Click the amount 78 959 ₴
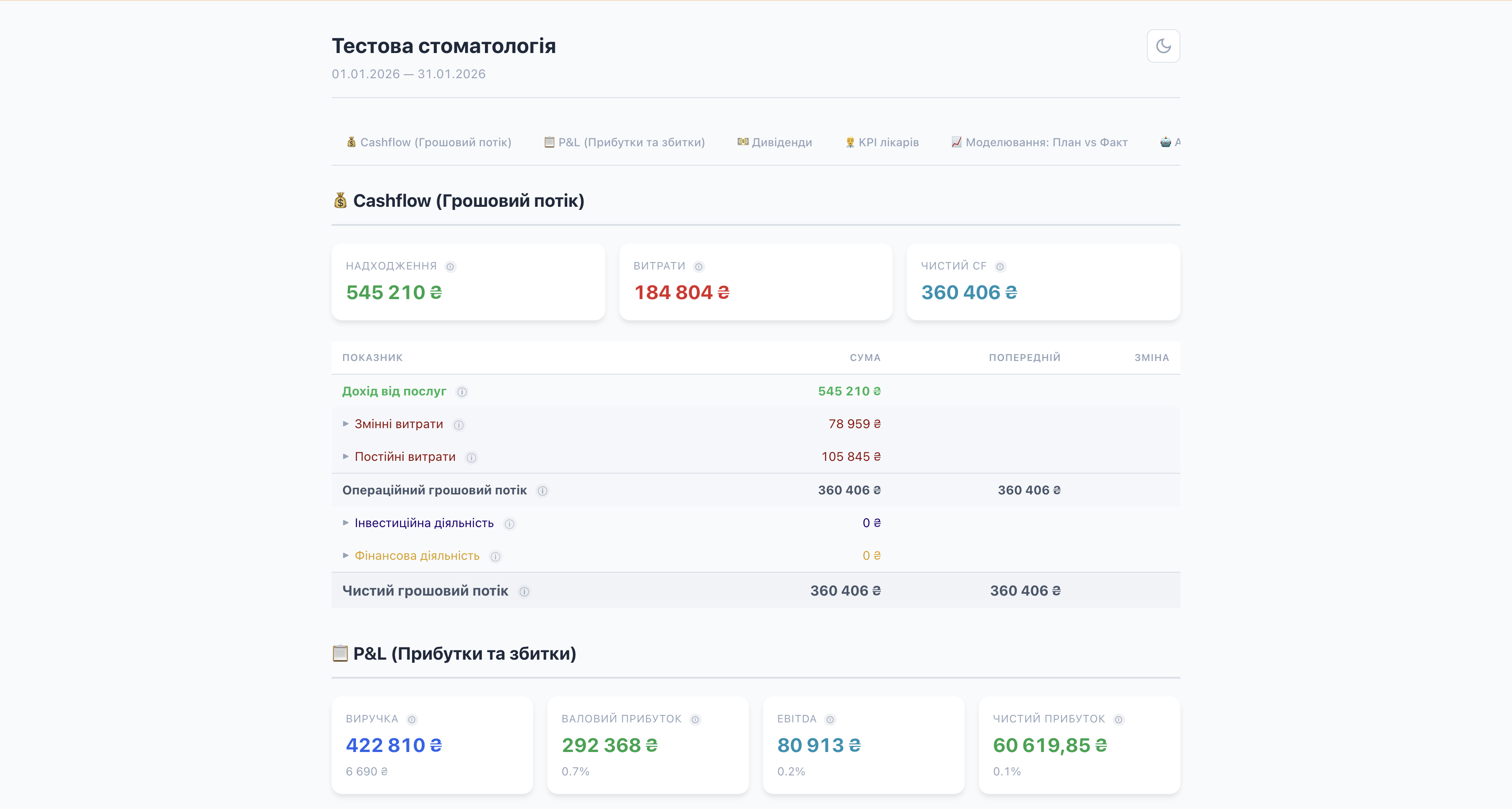 click(x=855, y=424)
